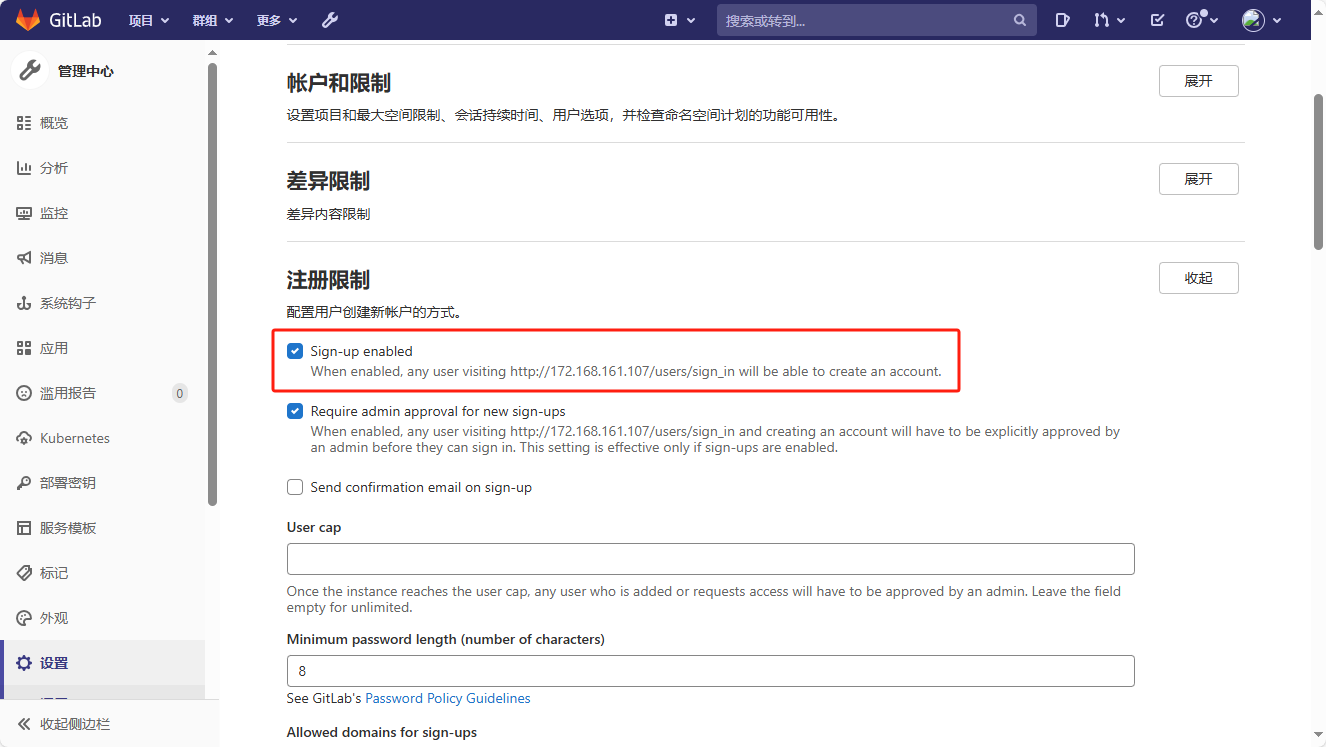Open the 项目 (Projects) dropdown menu
The width and height of the screenshot is (1326, 747).
(149, 20)
